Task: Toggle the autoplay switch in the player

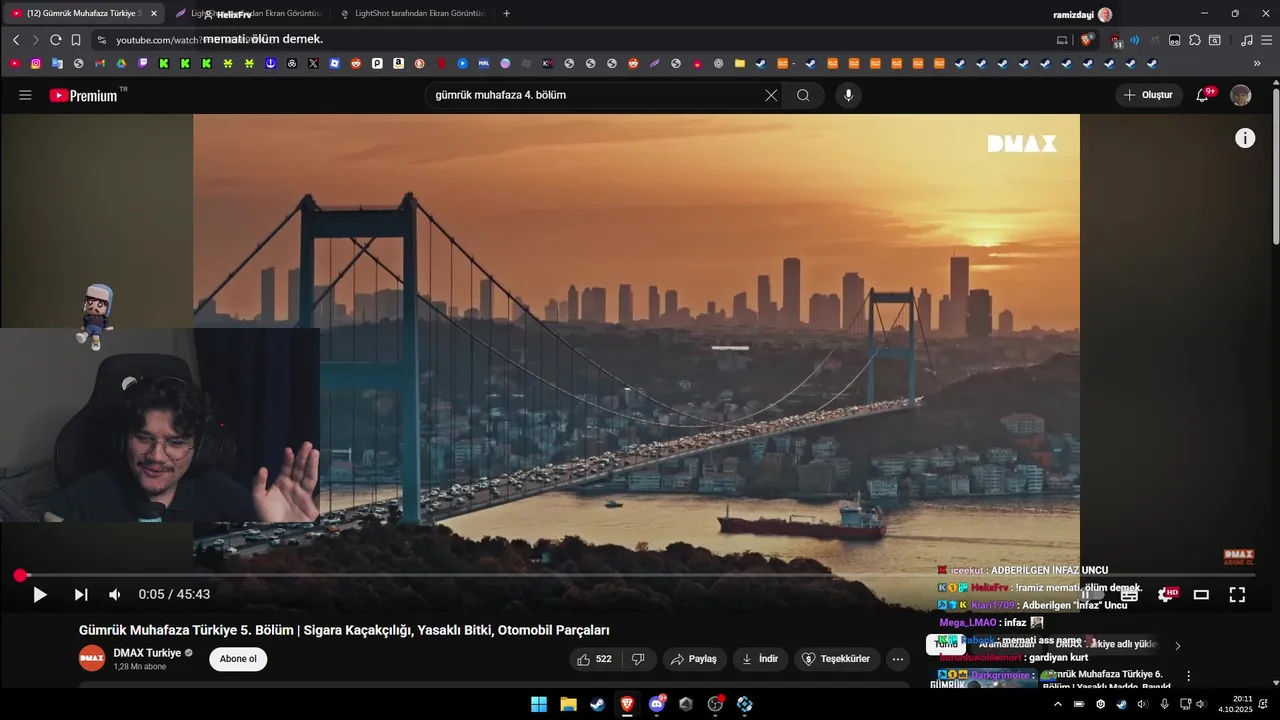Action: (x=1092, y=594)
